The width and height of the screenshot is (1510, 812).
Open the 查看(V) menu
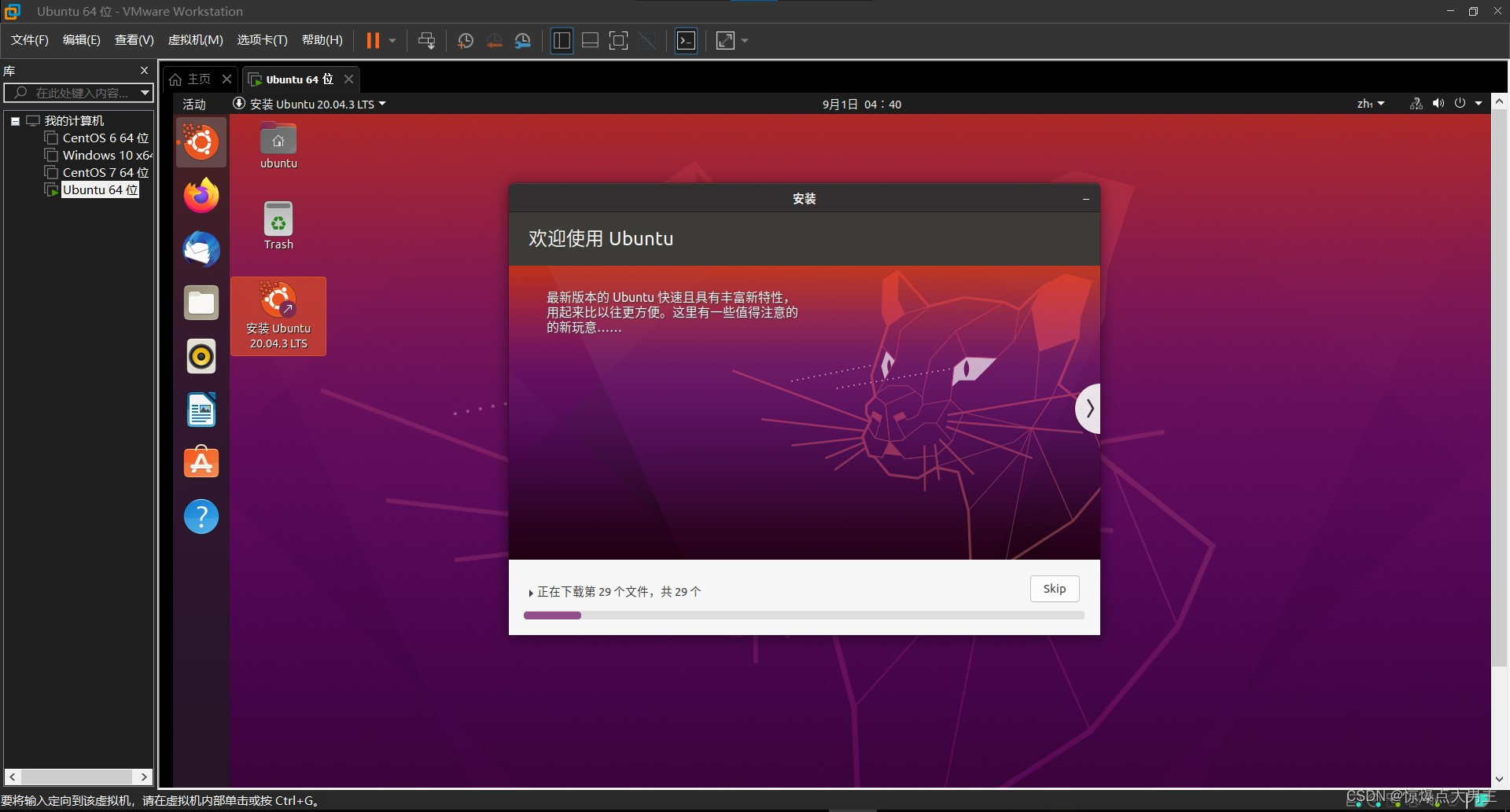[134, 40]
